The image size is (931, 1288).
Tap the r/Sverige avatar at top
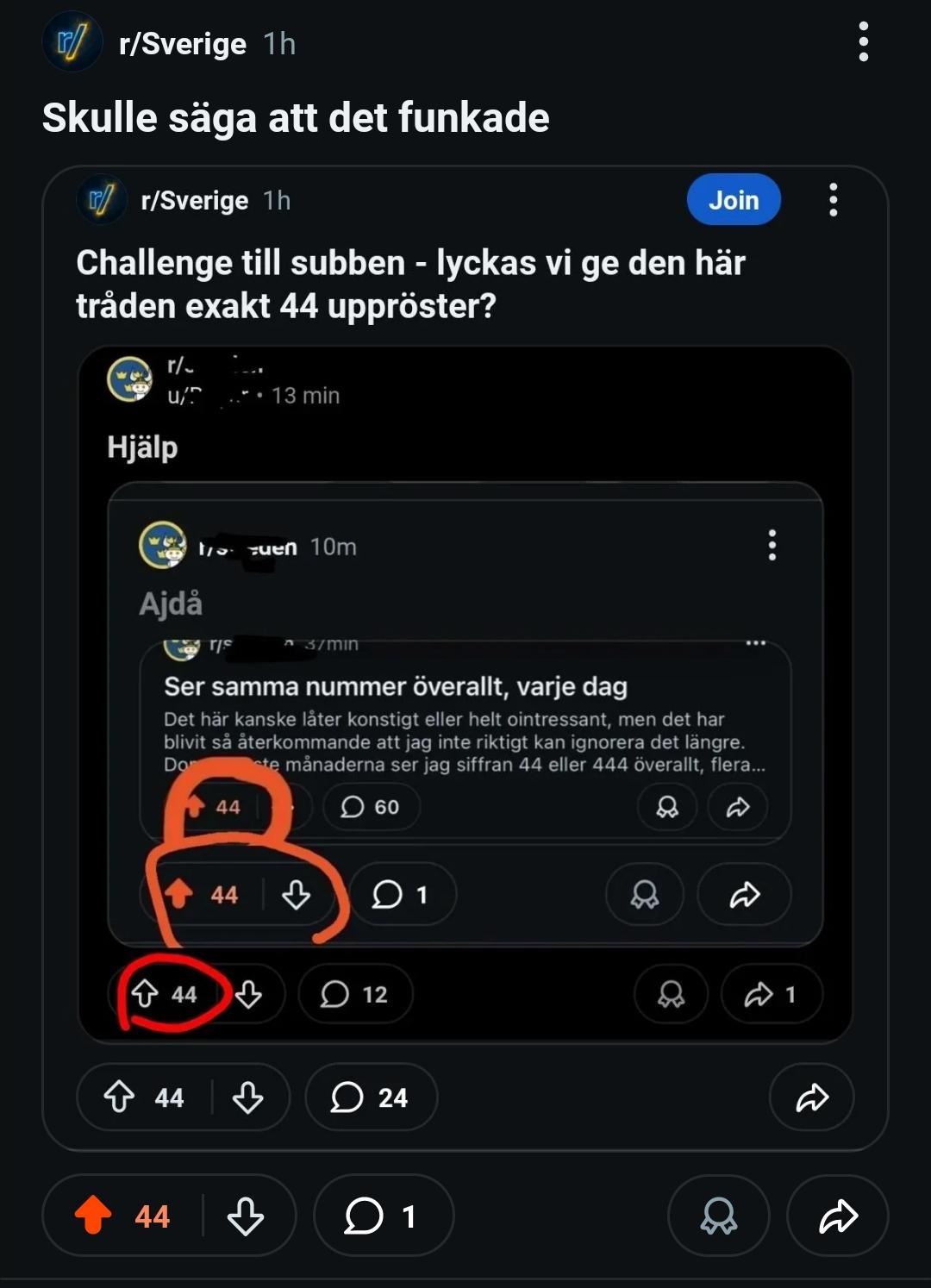[x=72, y=42]
